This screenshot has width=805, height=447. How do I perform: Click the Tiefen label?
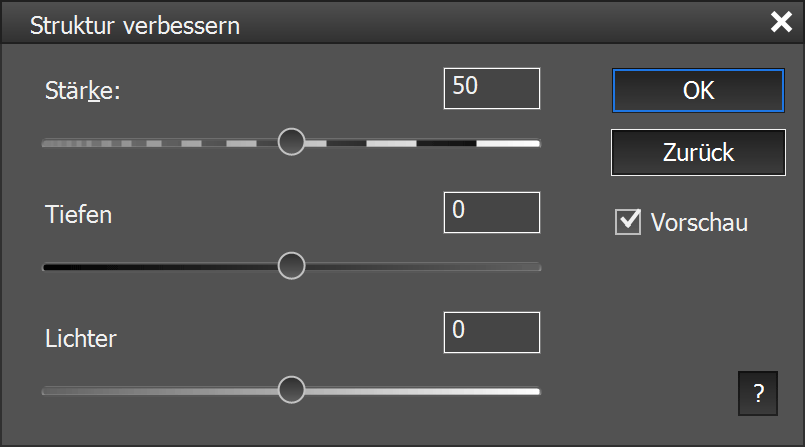78,214
